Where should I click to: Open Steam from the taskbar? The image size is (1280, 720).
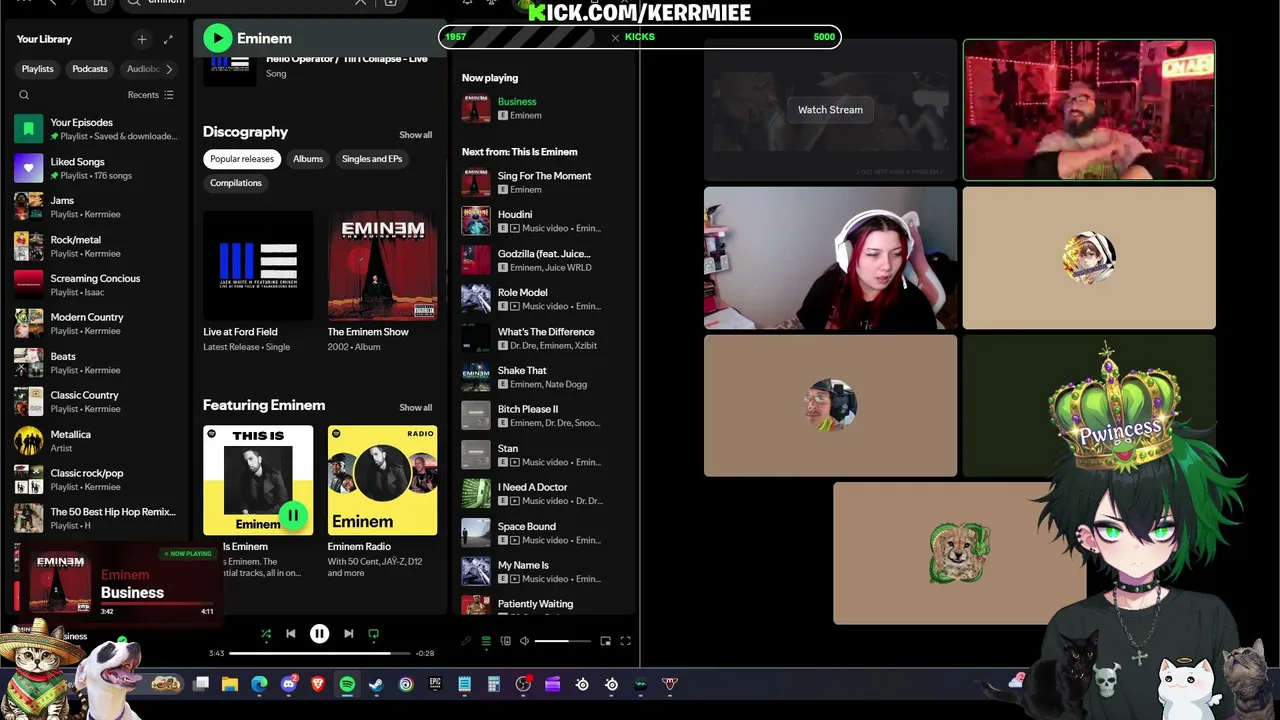coord(376,684)
